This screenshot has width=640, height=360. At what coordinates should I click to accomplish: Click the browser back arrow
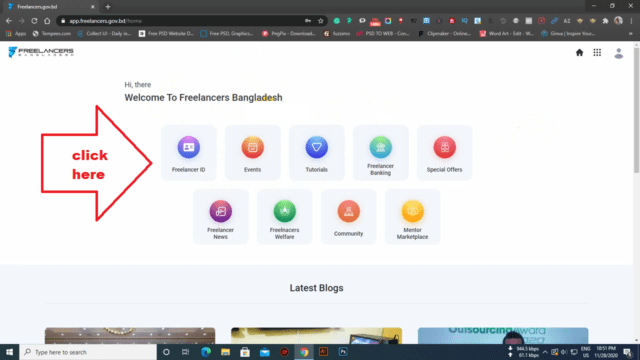tap(9, 21)
